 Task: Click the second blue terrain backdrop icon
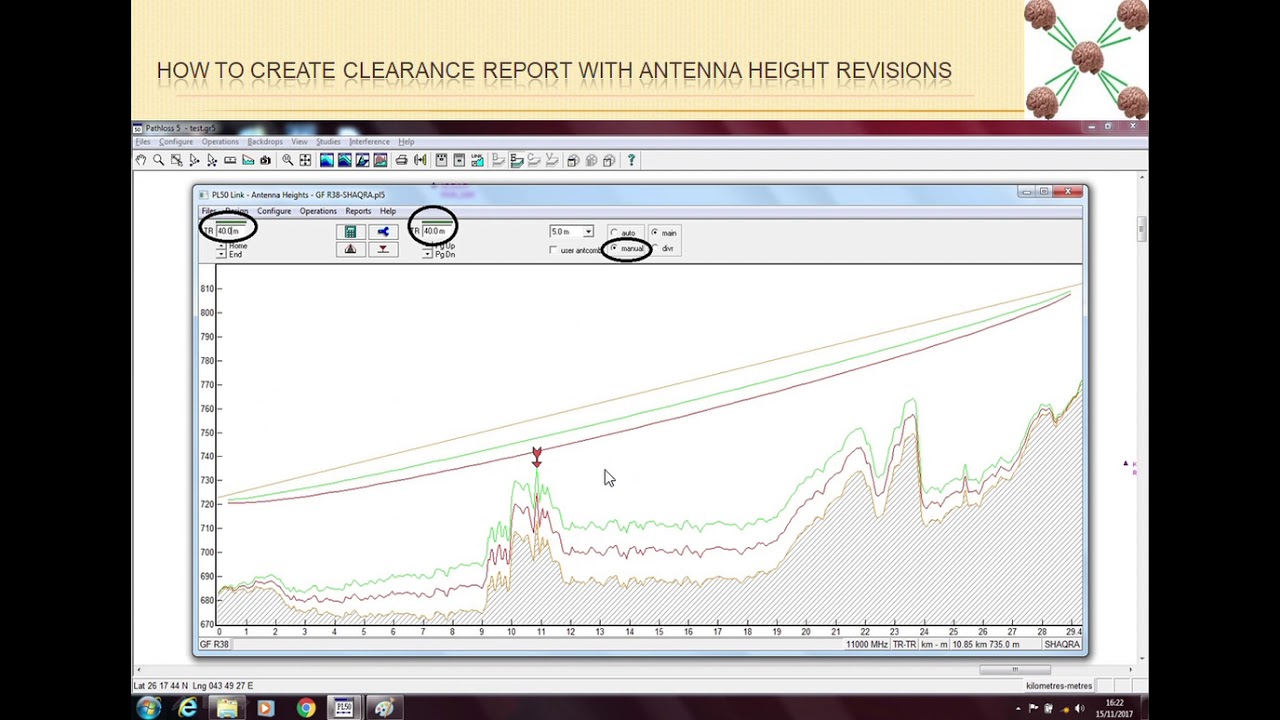click(344, 160)
